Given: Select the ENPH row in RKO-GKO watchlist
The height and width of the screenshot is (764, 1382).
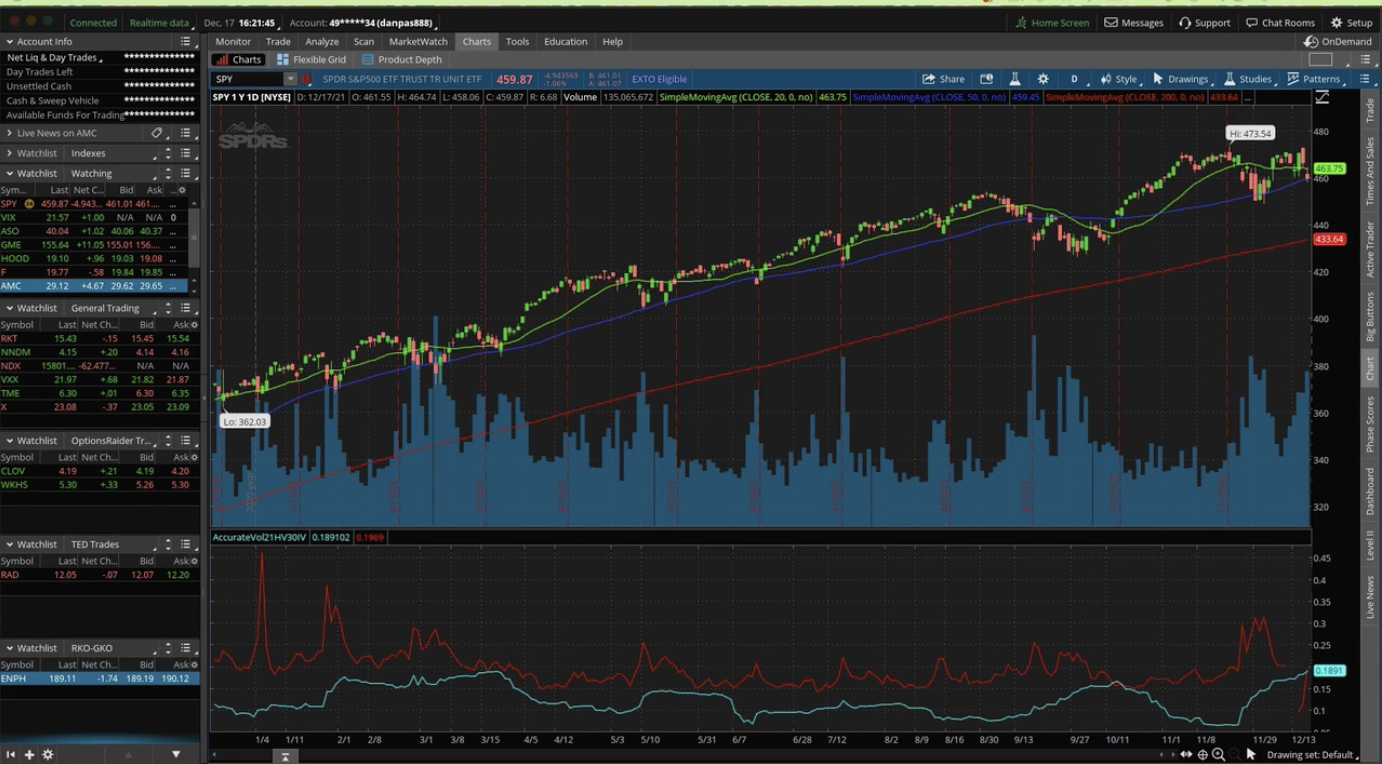Looking at the screenshot, I should coord(99,678).
